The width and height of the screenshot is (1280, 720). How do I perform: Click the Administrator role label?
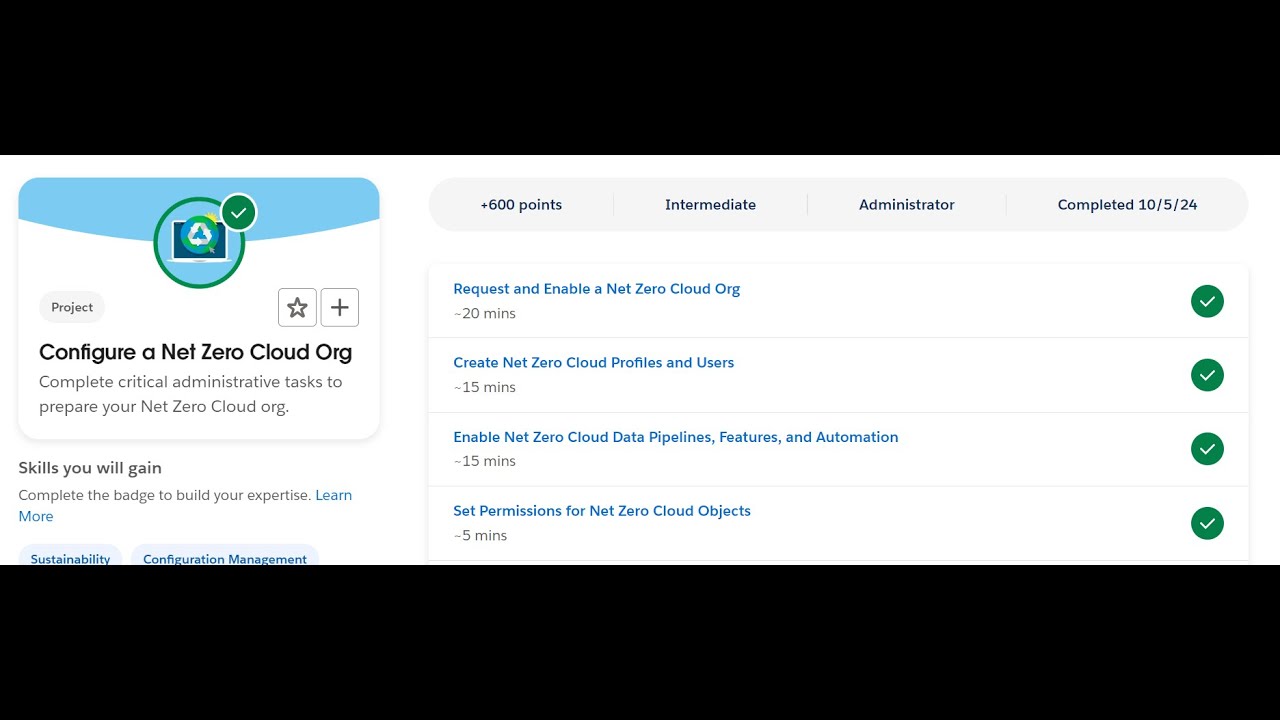[x=906, y=205]
